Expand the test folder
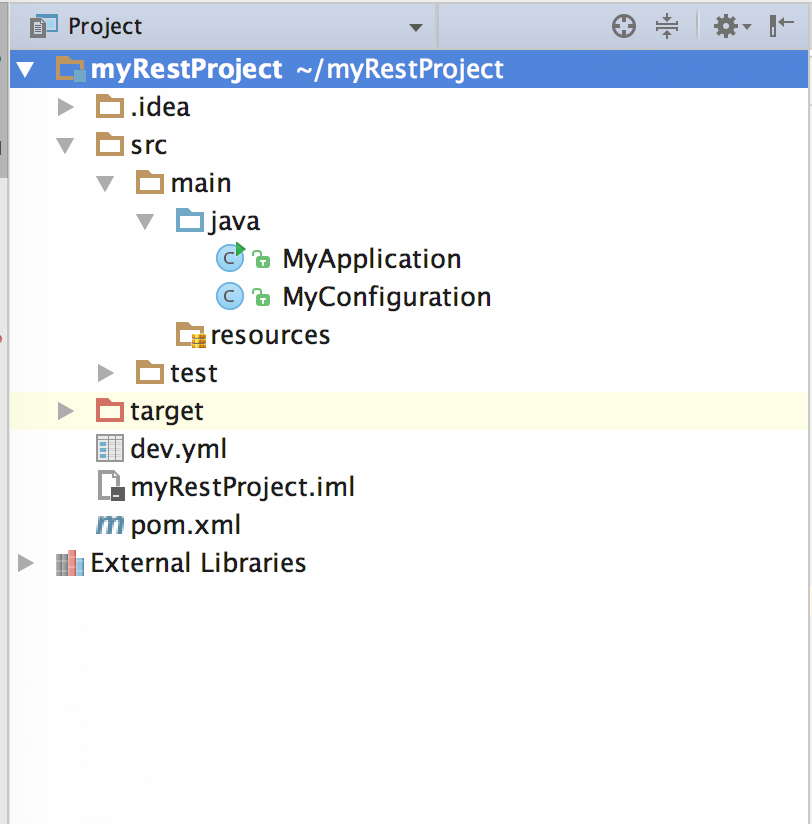 pos(106,373)
